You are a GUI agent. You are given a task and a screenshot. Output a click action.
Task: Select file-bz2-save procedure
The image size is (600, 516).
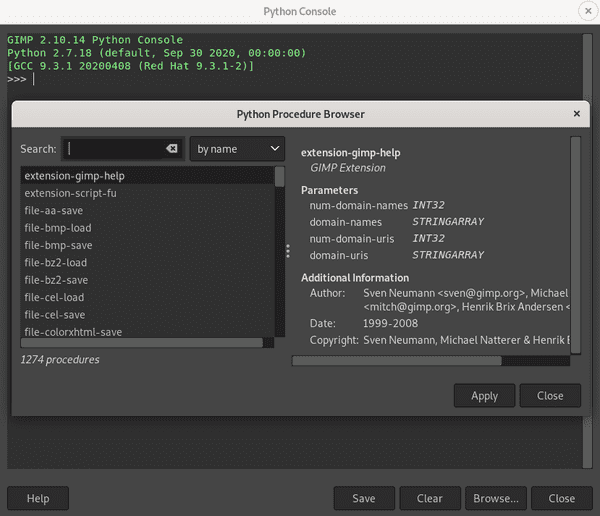[148, 280]
